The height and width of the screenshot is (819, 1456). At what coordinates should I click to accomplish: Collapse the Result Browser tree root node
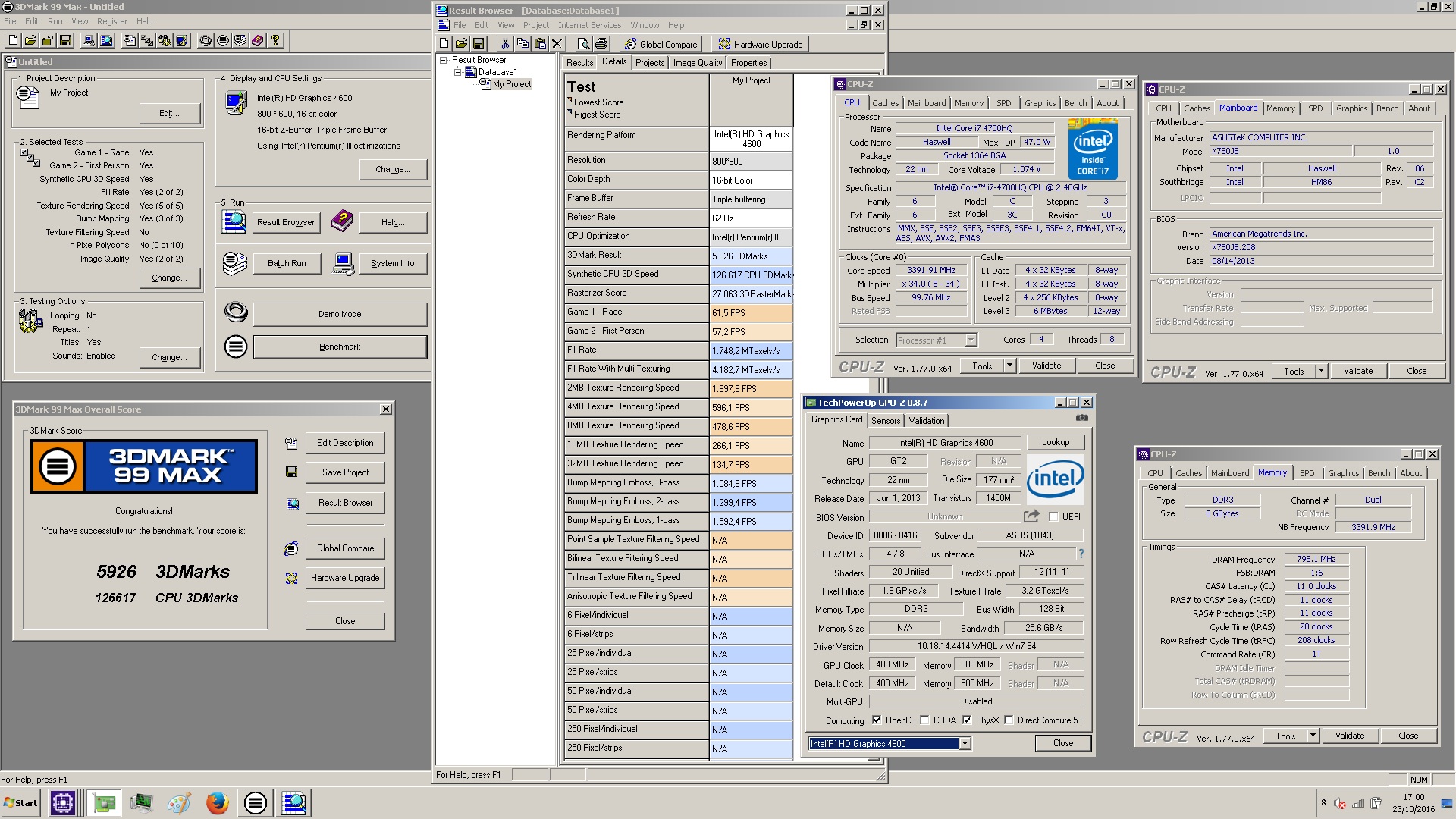[444, 60]
